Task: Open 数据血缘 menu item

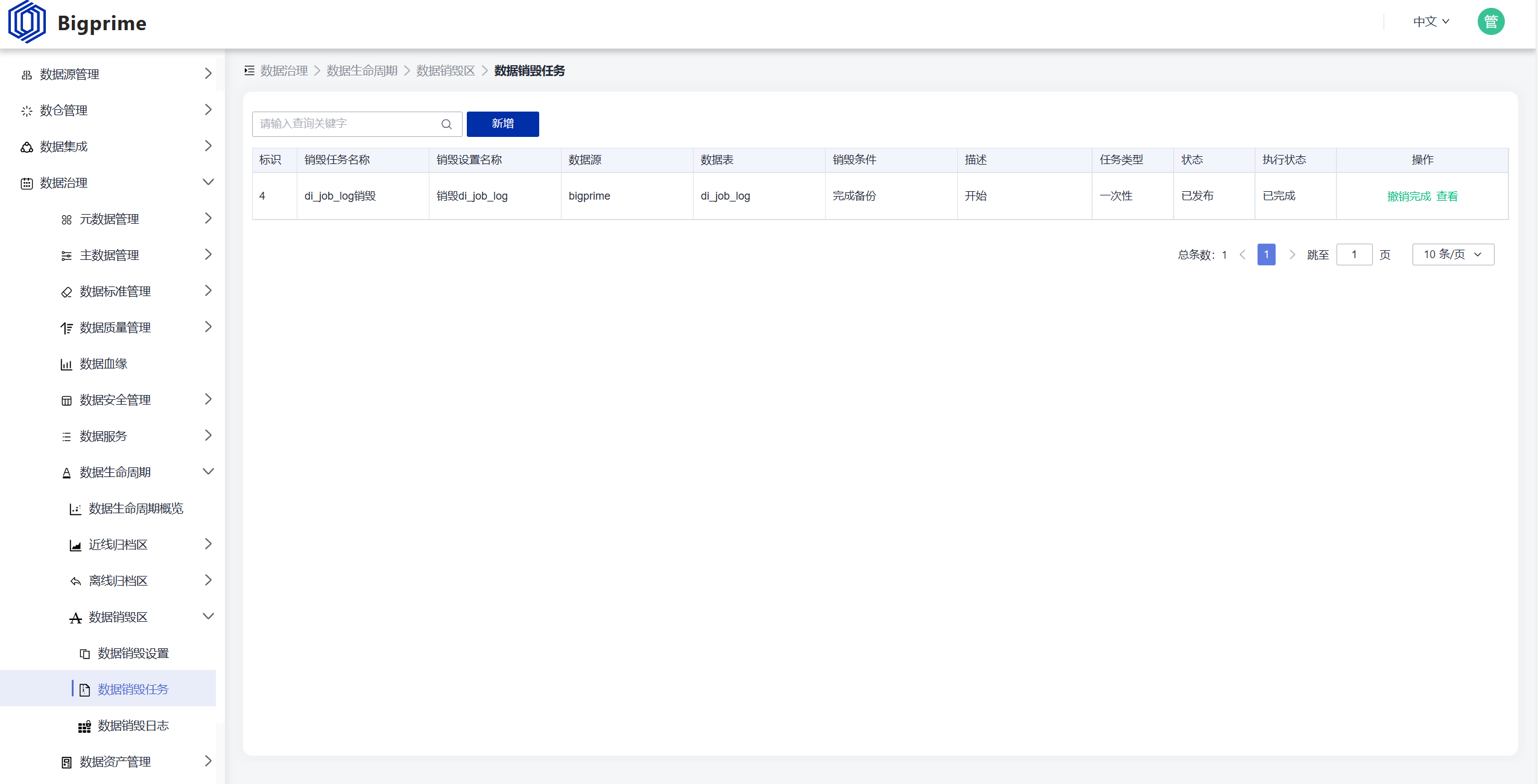Action: tap(103, 364)
